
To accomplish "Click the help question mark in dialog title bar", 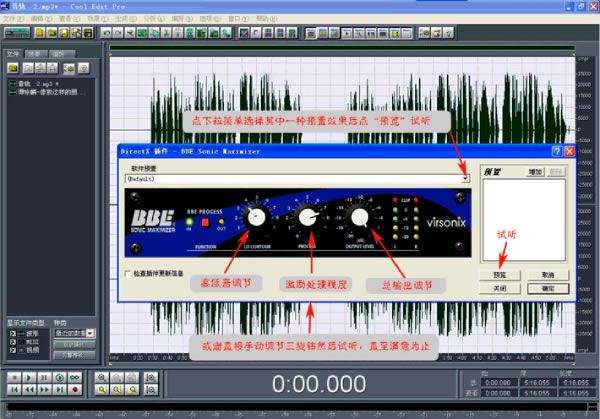I will tap(555, 150).
